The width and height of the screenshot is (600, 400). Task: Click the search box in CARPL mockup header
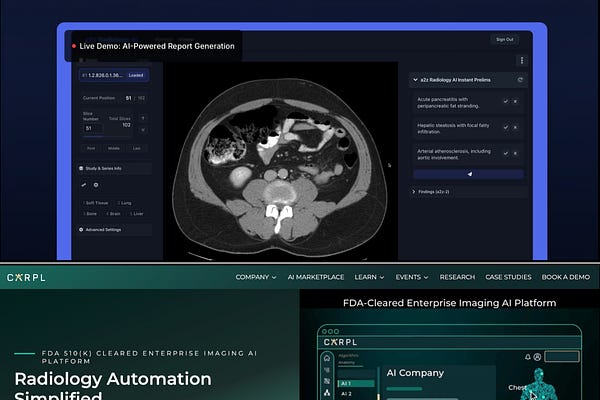point(562,357)
